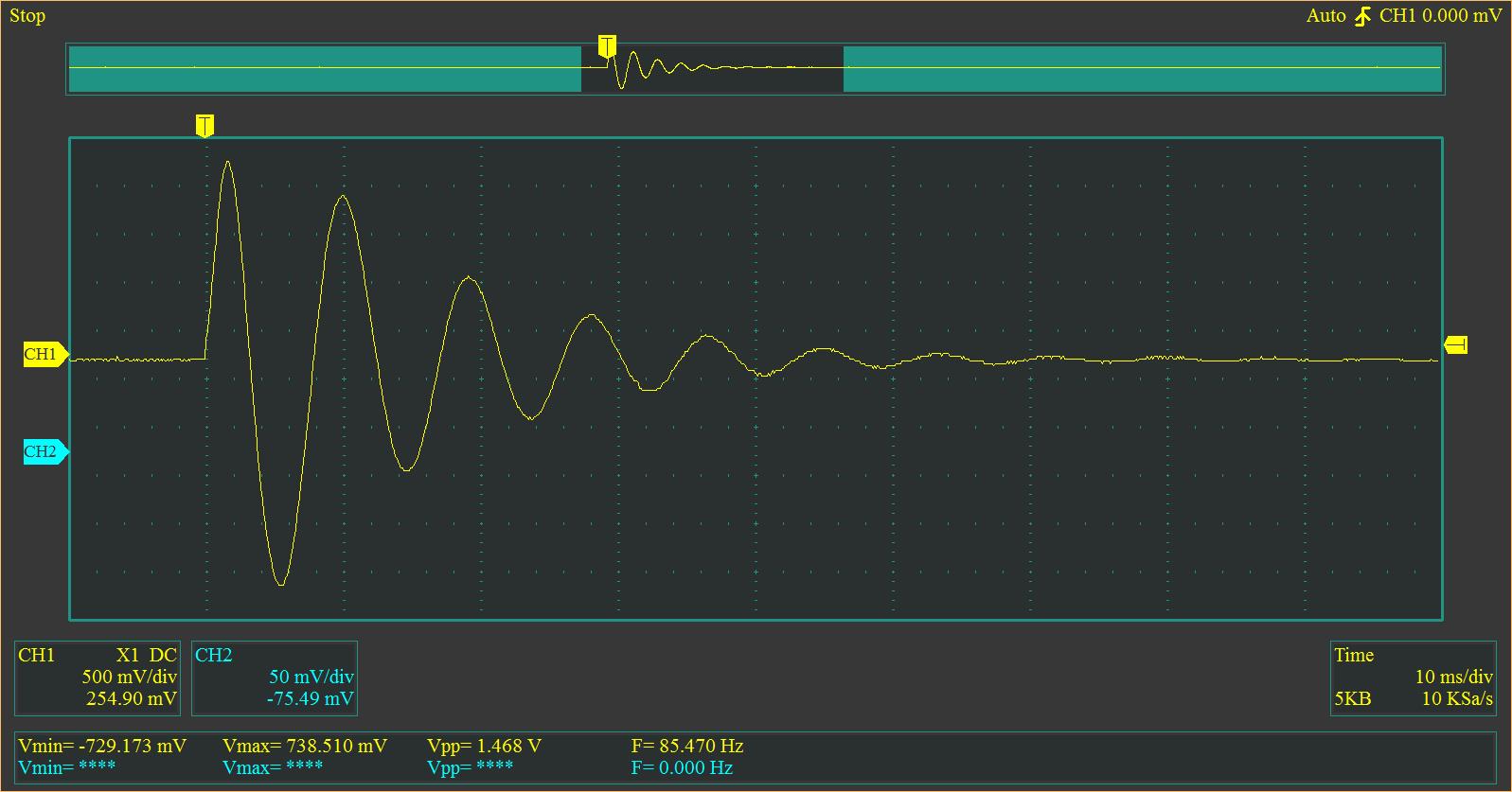Click the lowest waveform trough

pyautogui.click(x=280, y=584)
